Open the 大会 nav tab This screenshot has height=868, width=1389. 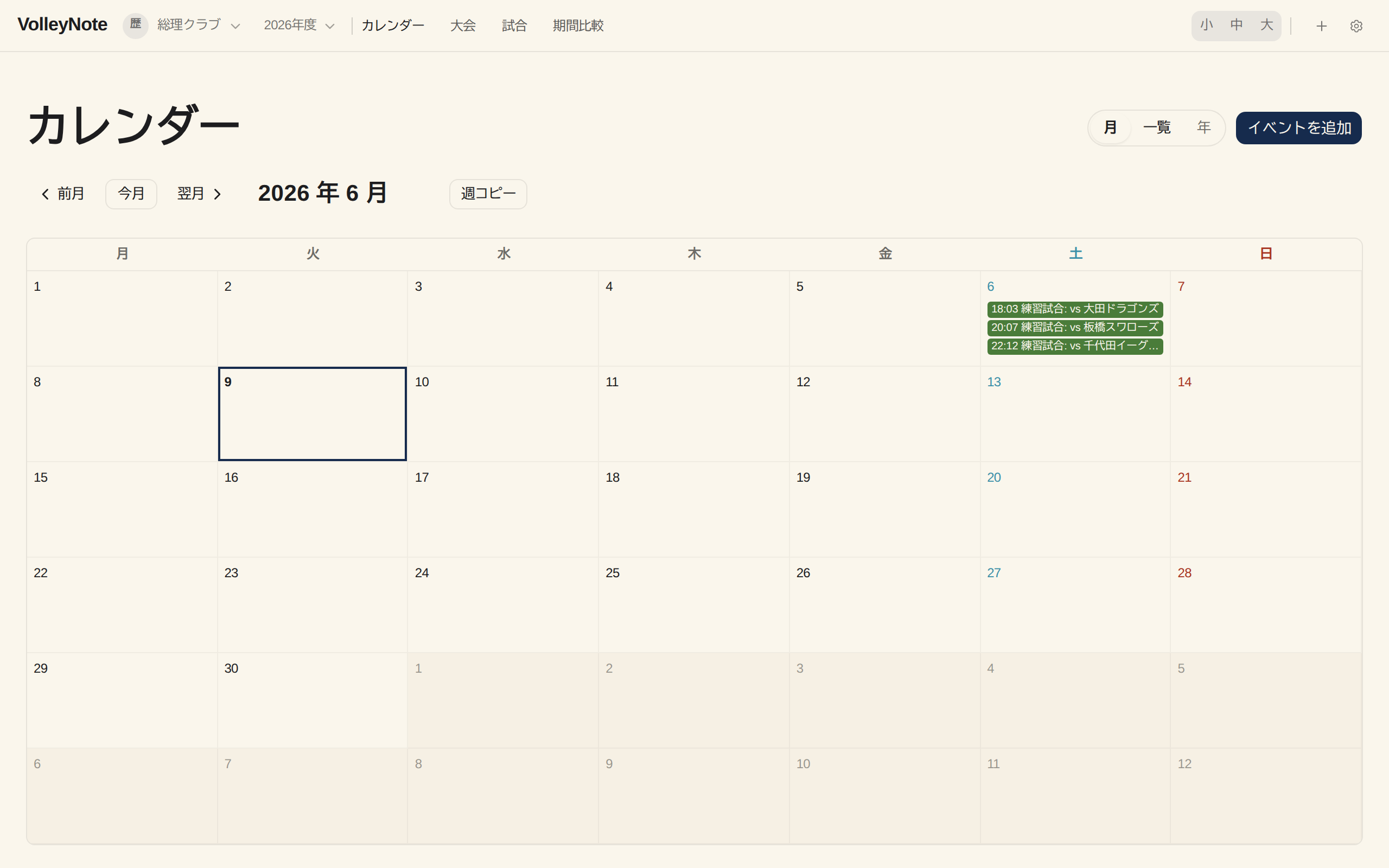click(x=463, y=26)
